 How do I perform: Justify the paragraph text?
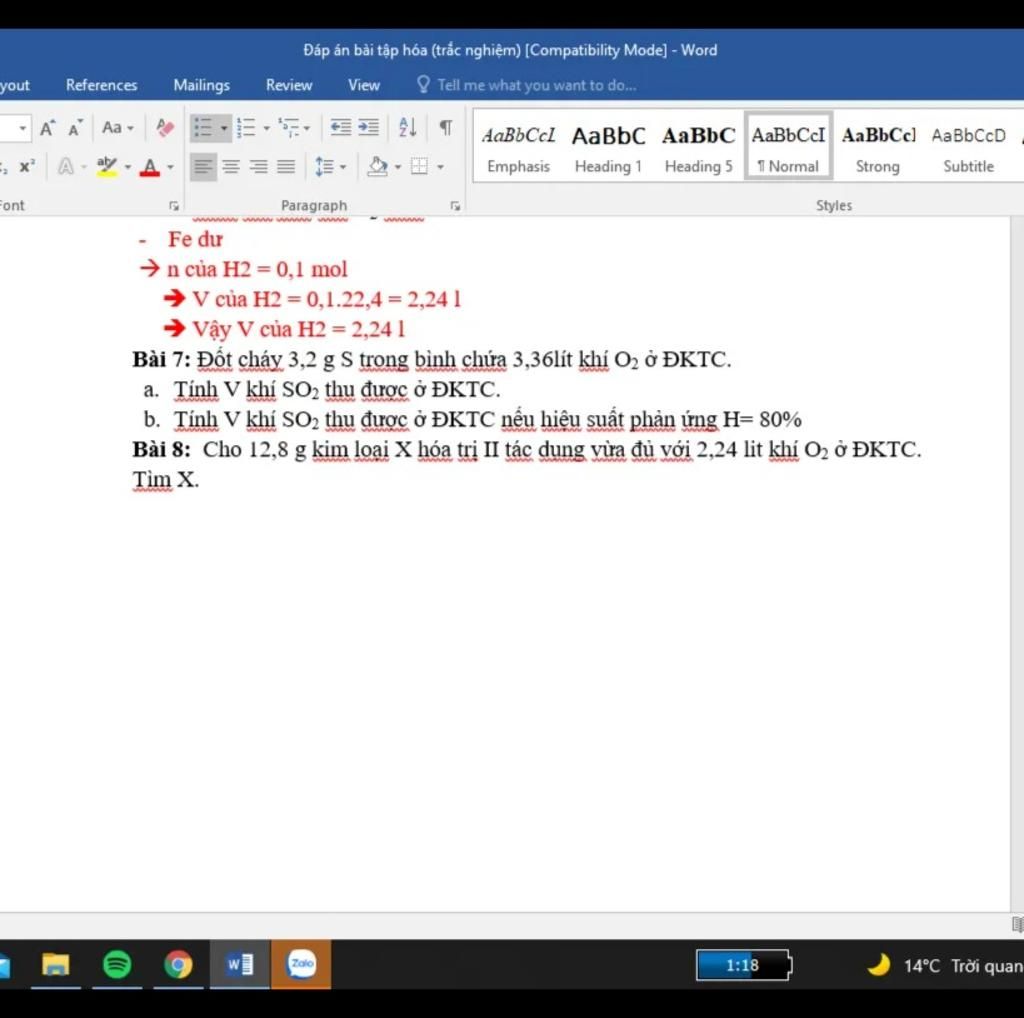tap(285, 167)
